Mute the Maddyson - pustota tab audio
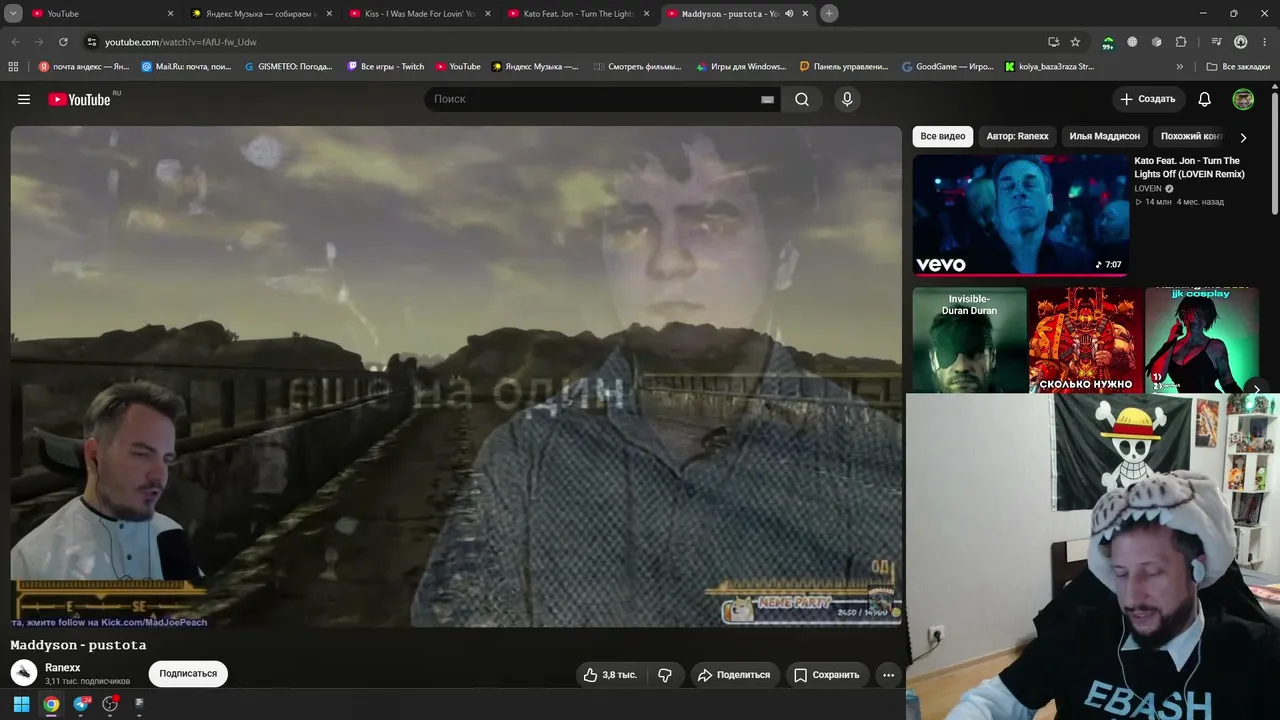The image size is (1280, 720). click(x=789, y=13)
